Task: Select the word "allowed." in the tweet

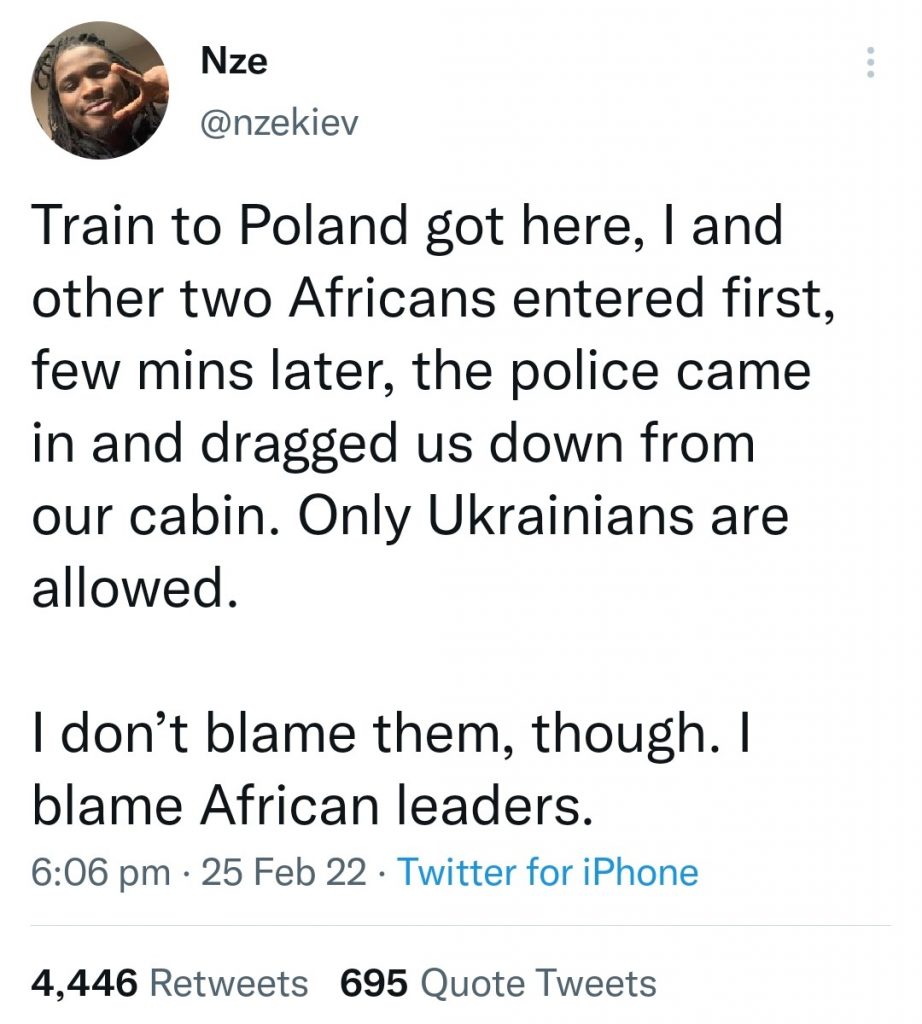Action: 135,586
